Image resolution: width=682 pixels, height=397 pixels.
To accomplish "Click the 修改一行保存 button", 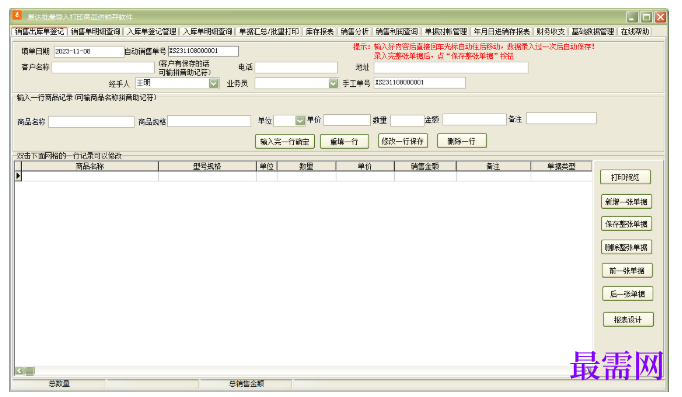I will coord(403,141).
